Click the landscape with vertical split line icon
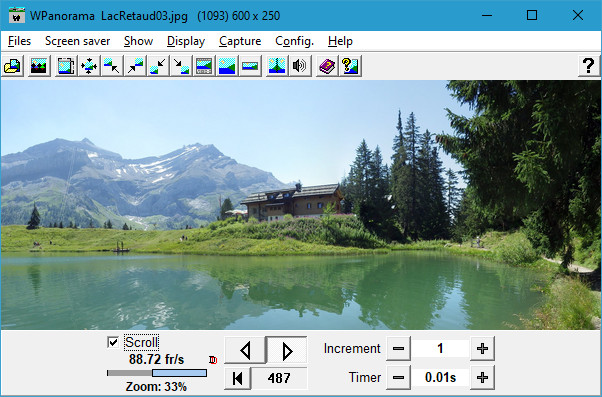This screenshot has width=602, height=397. tap(277, 66)
